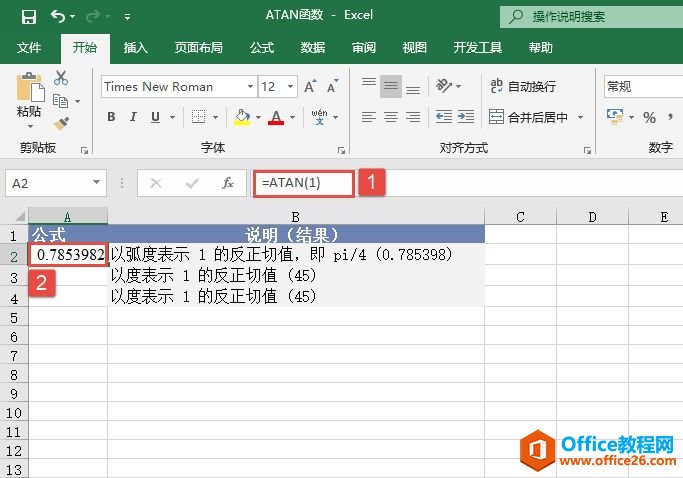Click the Select All corner triangle
Image resolution: width=683 pixels, height=478 pixels.
20,216
